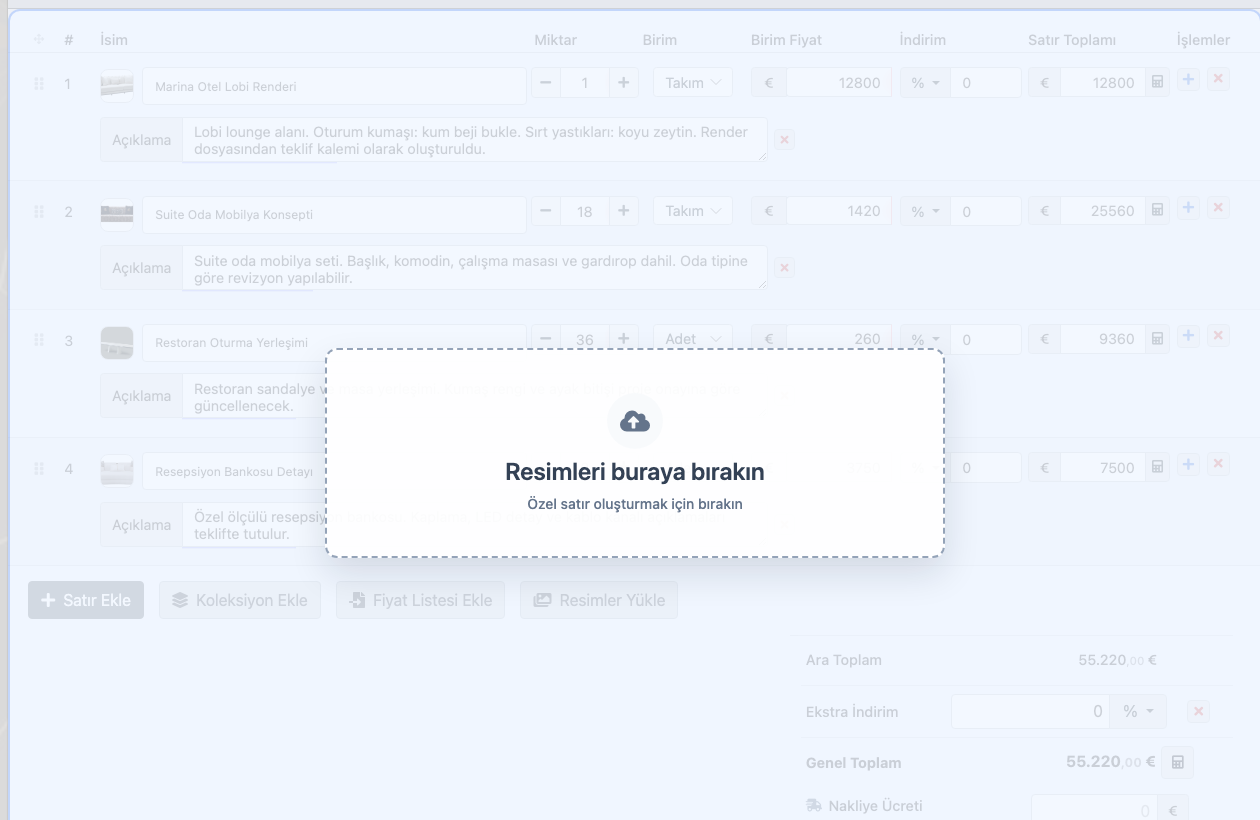Remove the Ekstra İndirim line
This screenshot has width=1260, height=820.
(x=1198, y=712)
